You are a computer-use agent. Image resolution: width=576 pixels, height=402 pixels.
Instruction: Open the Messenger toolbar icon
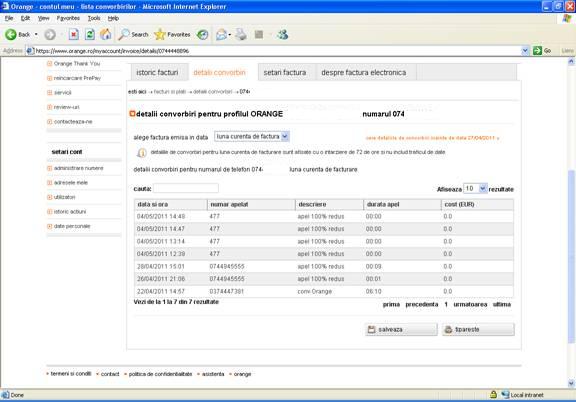click(x=283, y=35)
